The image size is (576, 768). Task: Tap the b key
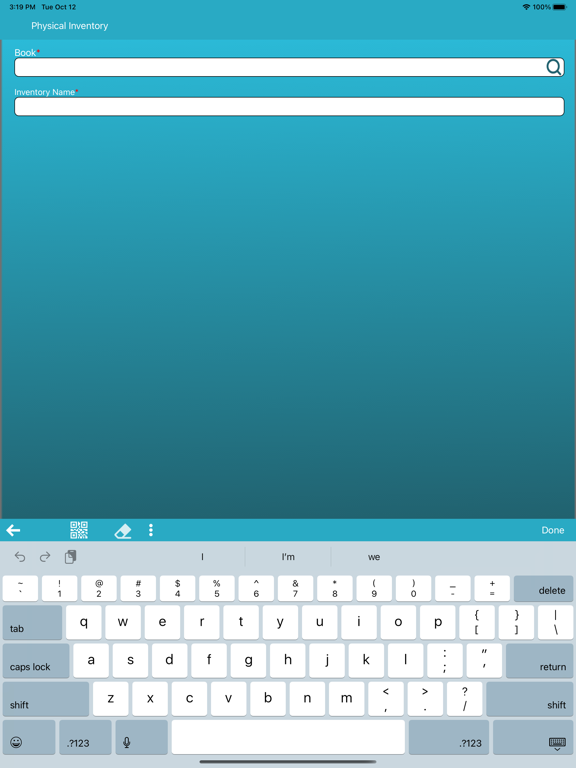268,699
